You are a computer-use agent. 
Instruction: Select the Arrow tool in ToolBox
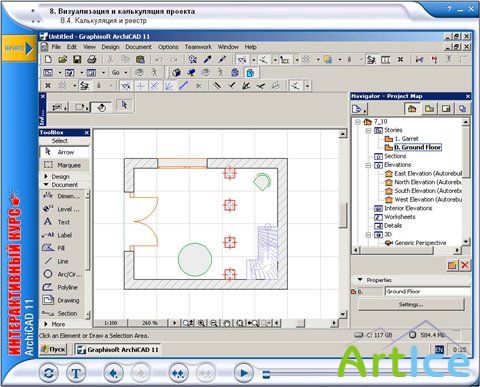pyautogui.click(x=65, y=152)
